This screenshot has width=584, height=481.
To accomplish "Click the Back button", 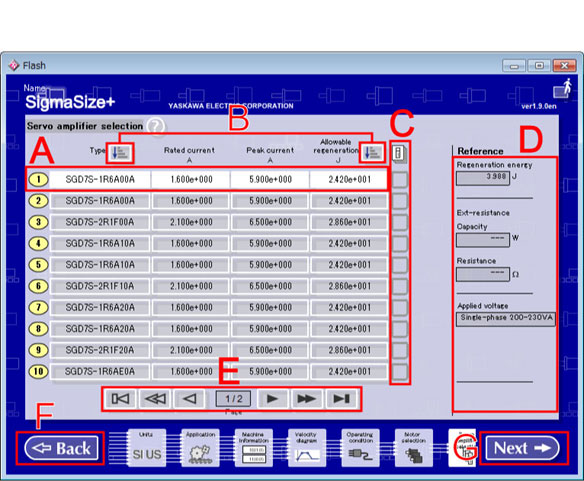I will [61, 448].
